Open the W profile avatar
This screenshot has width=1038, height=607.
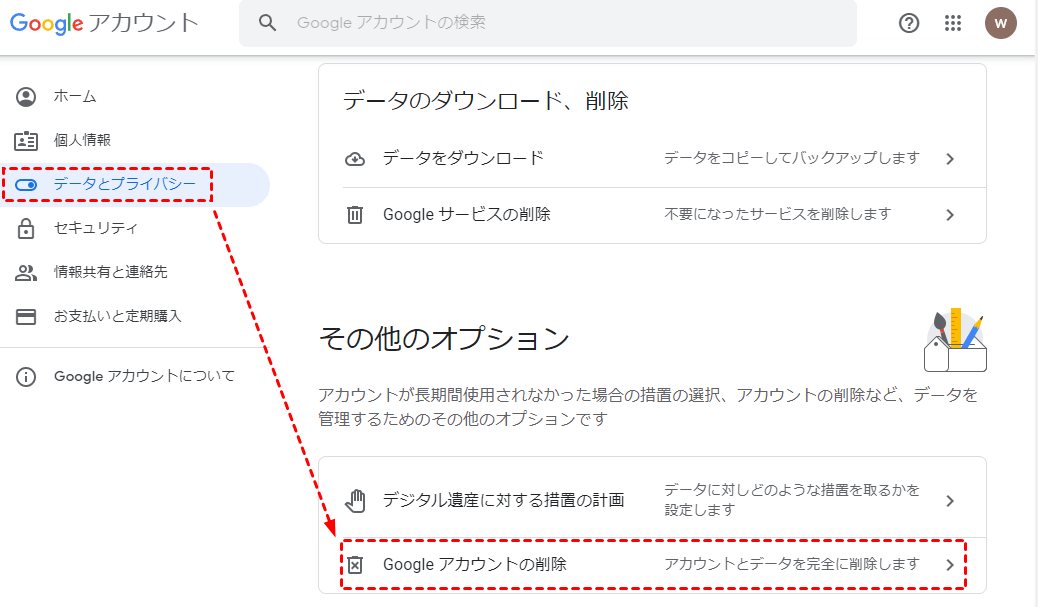(1000, 23)
